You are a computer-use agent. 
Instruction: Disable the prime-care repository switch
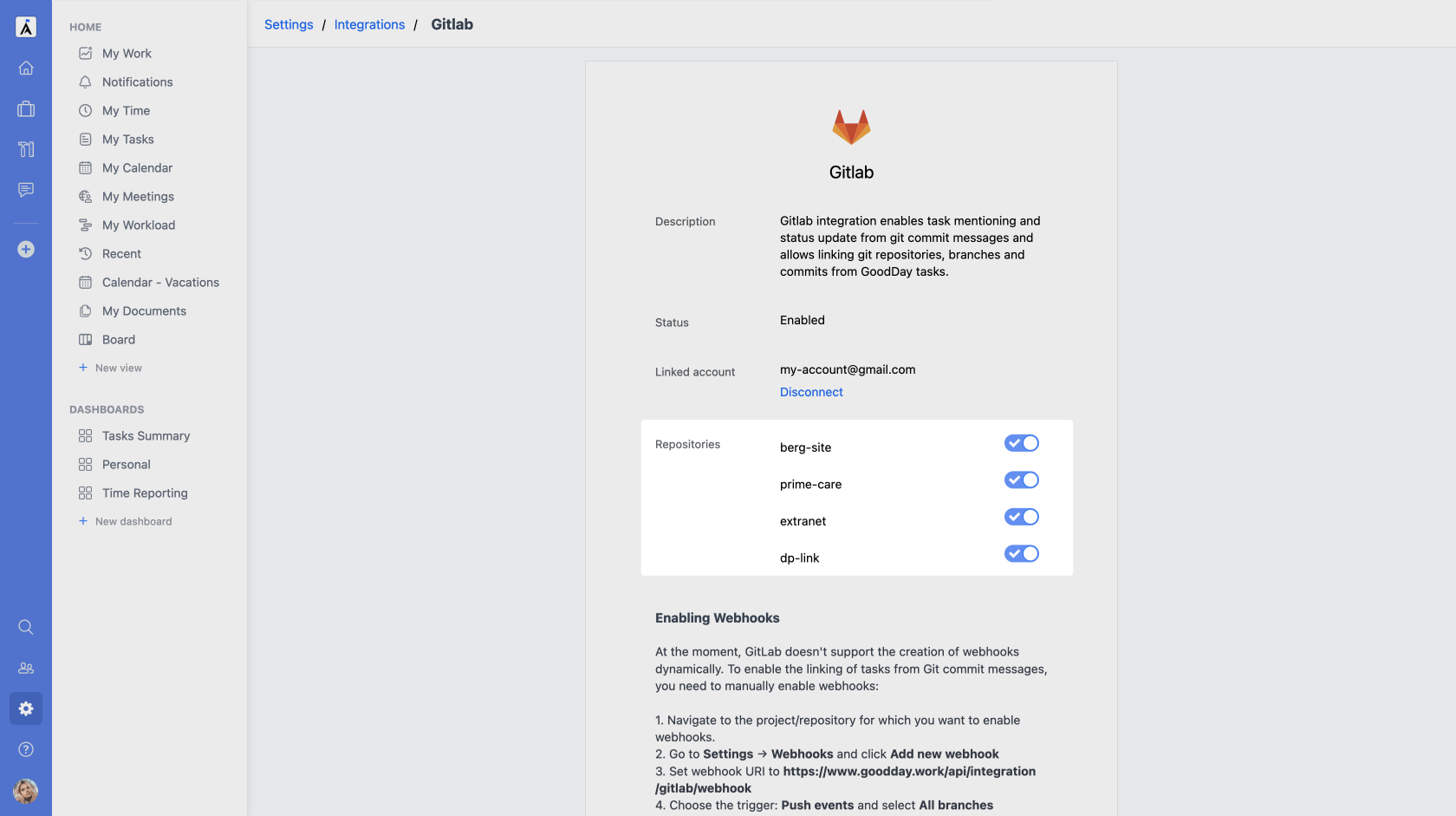point(1022,480)
